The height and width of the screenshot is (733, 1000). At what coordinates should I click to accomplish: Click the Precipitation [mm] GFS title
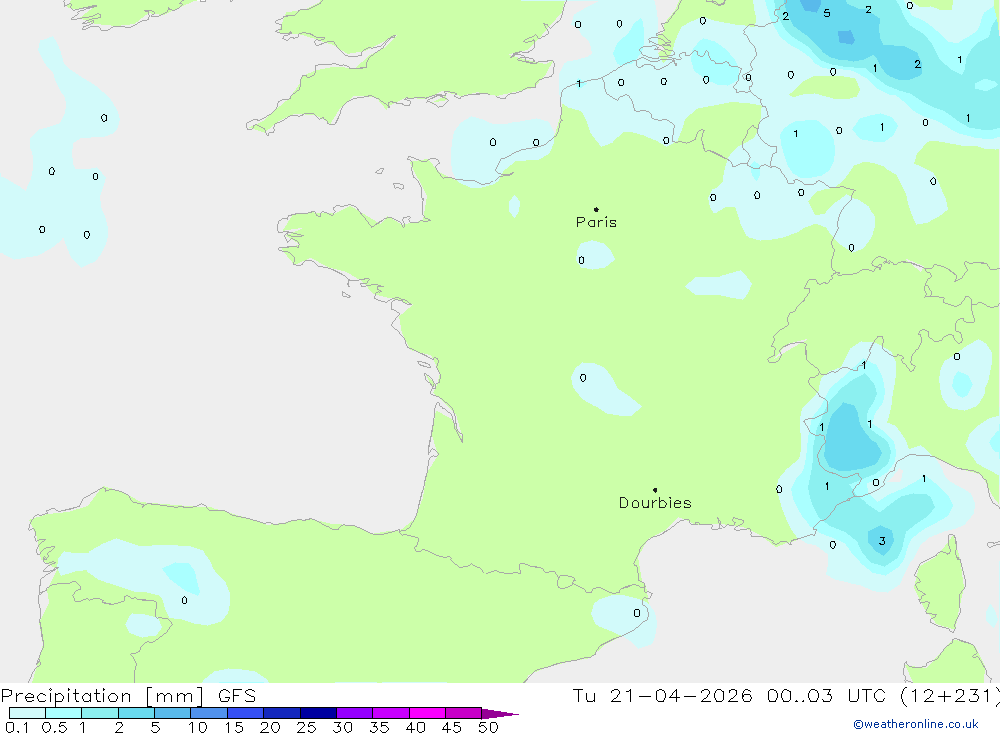(x=128, y=695)
